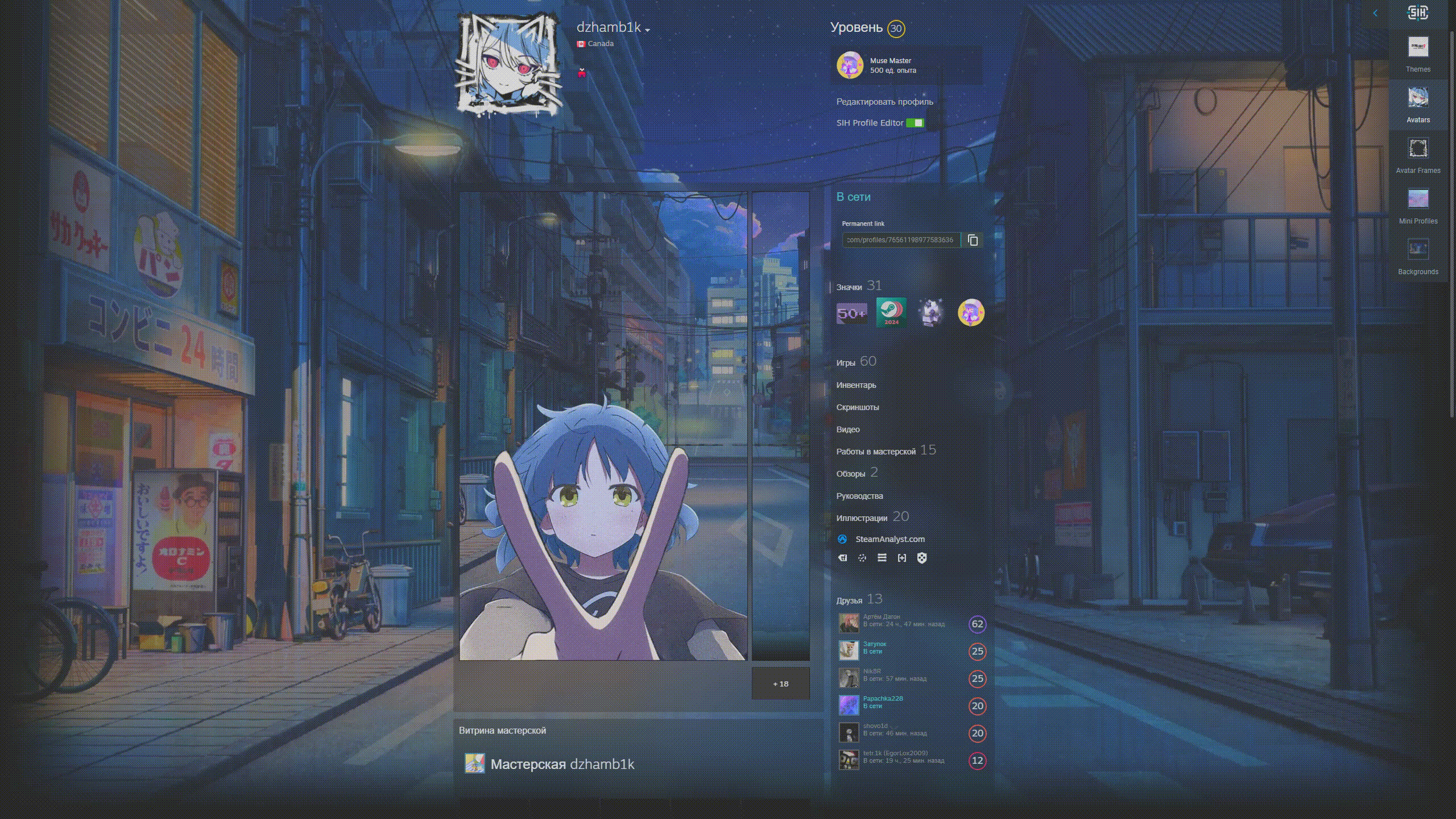
Task: Open Backgrounds section in sidebar
Action: point(1418,257)
